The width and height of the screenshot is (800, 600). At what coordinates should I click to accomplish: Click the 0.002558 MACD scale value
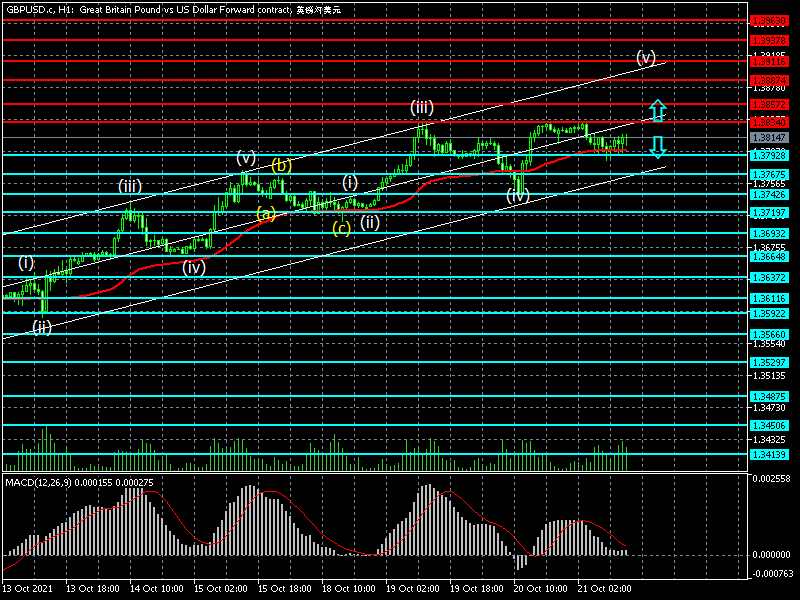click(771, 479)
